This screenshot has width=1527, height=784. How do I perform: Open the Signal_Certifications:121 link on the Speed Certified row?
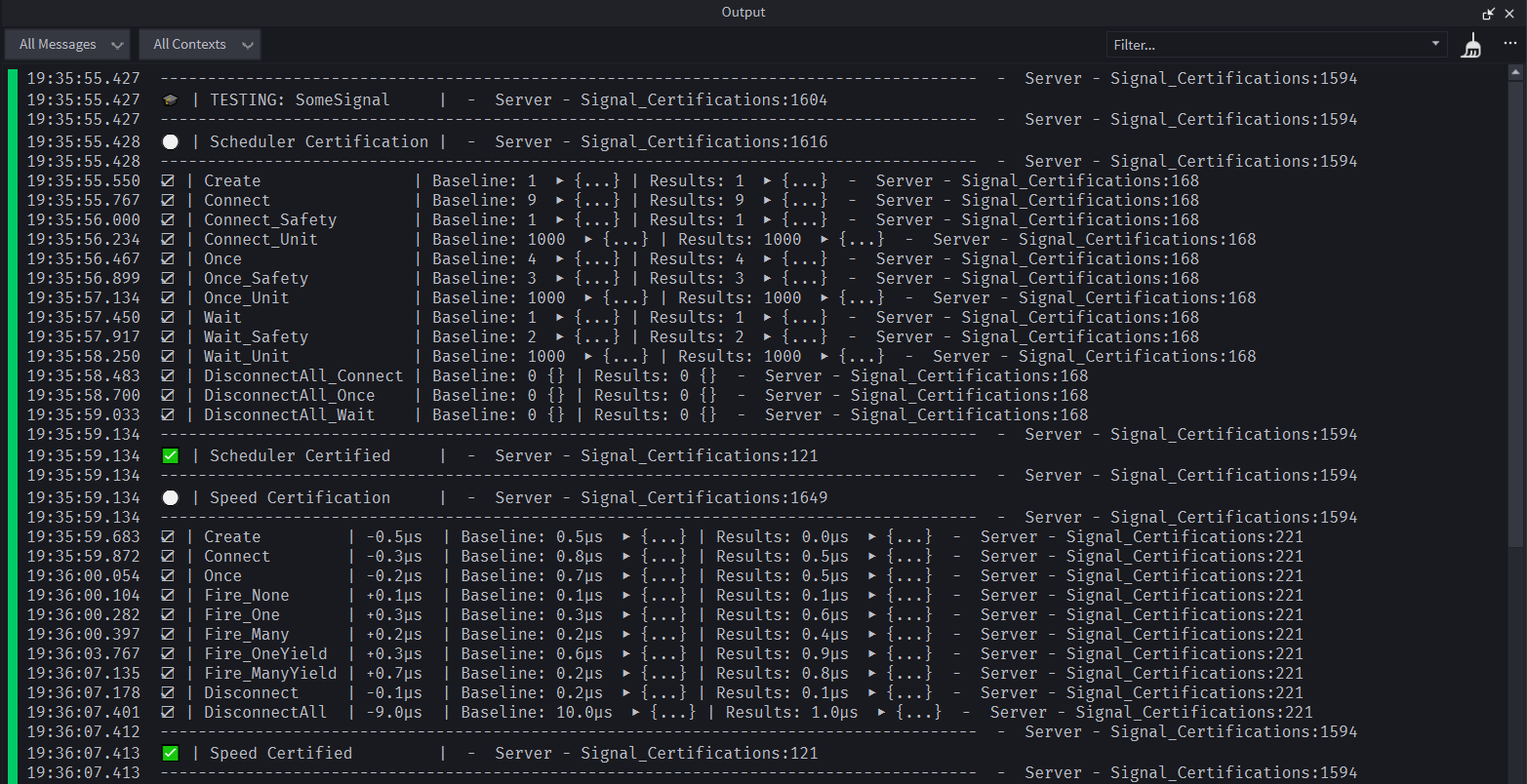(699, 753)
